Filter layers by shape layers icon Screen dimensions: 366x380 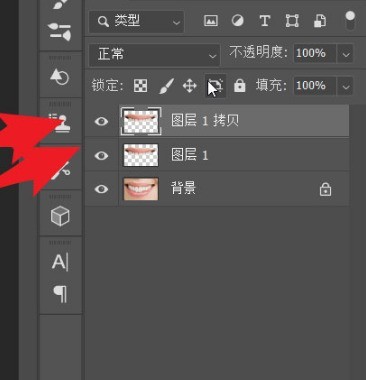pos(292,21)
